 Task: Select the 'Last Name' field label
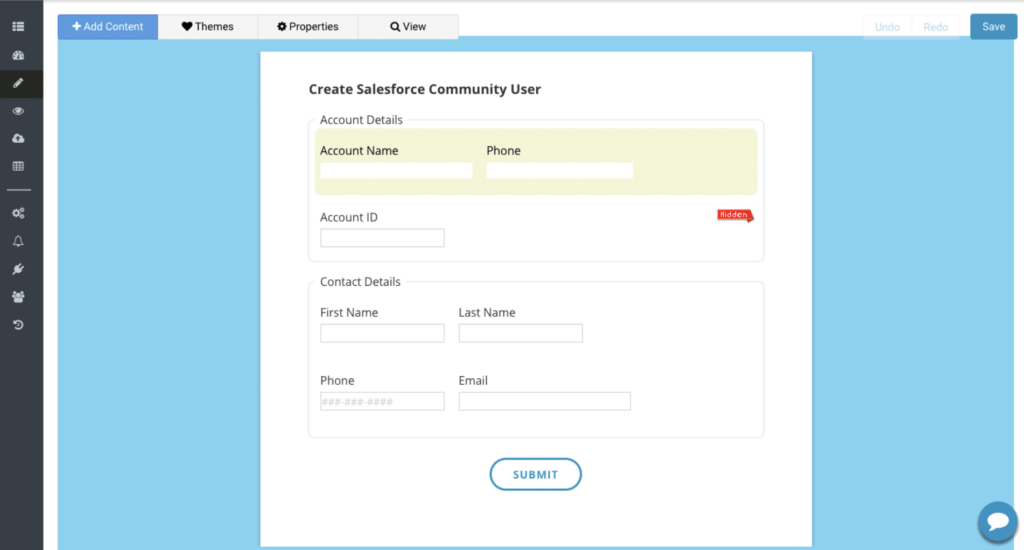487,312
